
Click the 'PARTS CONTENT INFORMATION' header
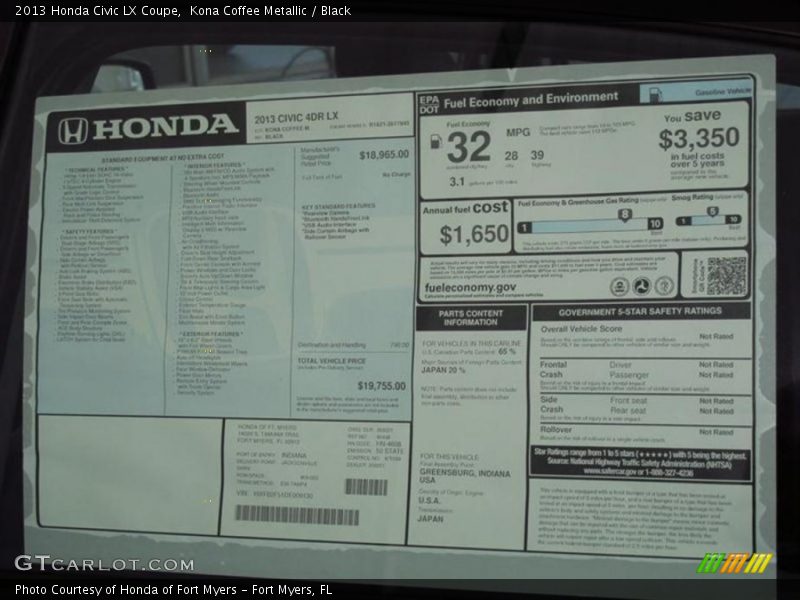click(470, 318)
